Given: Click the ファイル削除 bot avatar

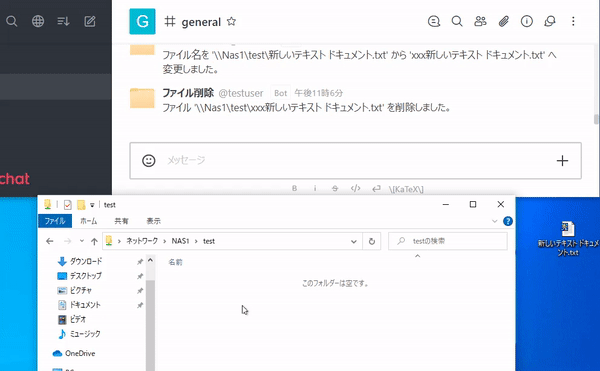Looking at the screenshot, I should point(142,98).
